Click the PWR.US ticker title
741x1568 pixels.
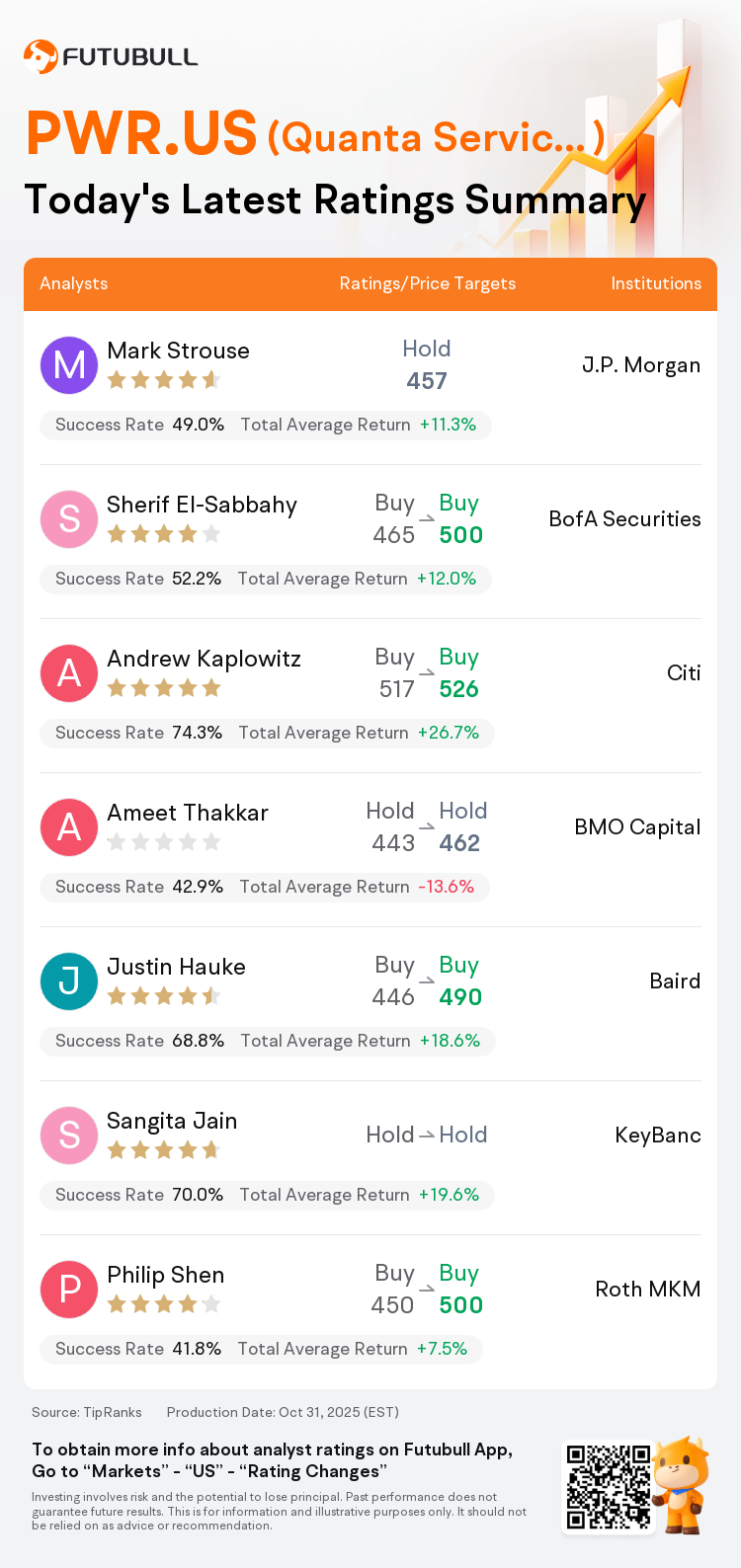pos(141,135)
